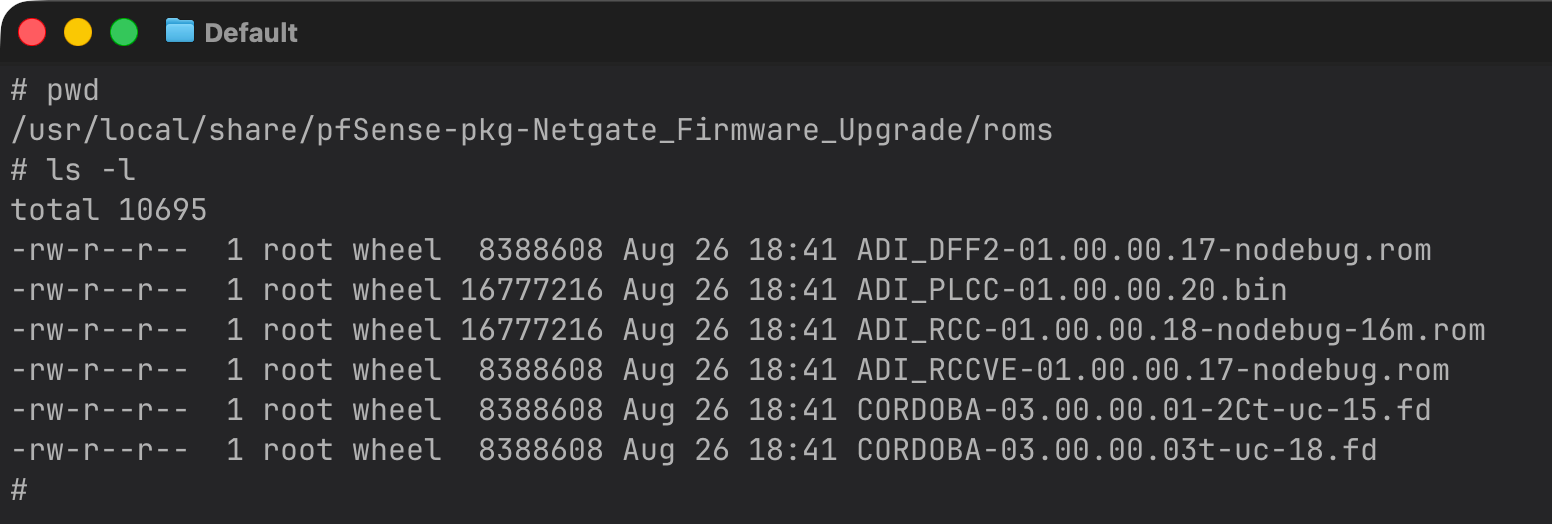Click the red close window button
1552x524 pixels.
(x=32, y=32)
